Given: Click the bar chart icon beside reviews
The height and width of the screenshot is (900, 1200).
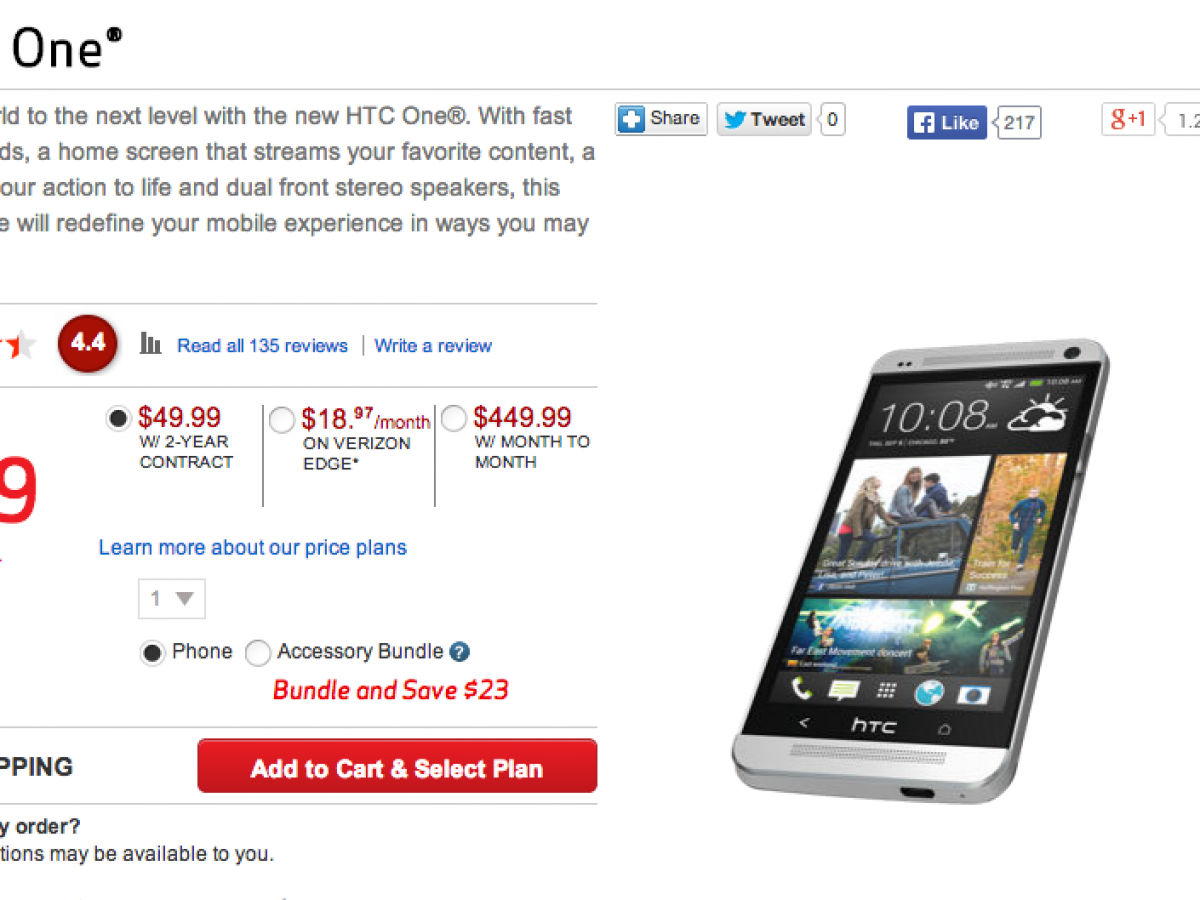Looking at the screenshot, I should coord(151,344).
